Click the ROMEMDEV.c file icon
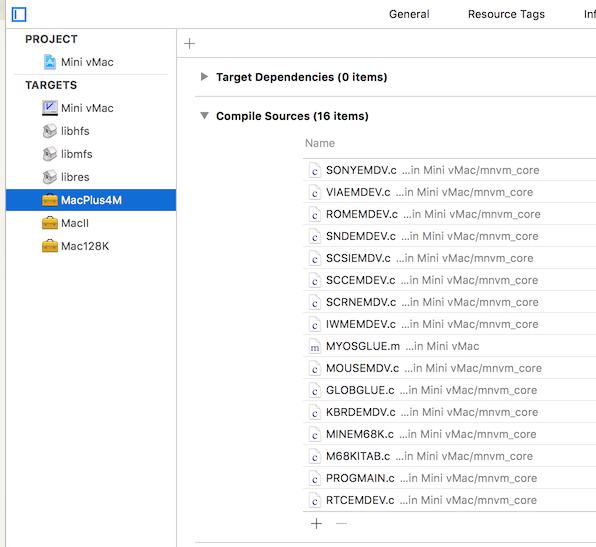 pyautogui.click(x=314, y=214)
